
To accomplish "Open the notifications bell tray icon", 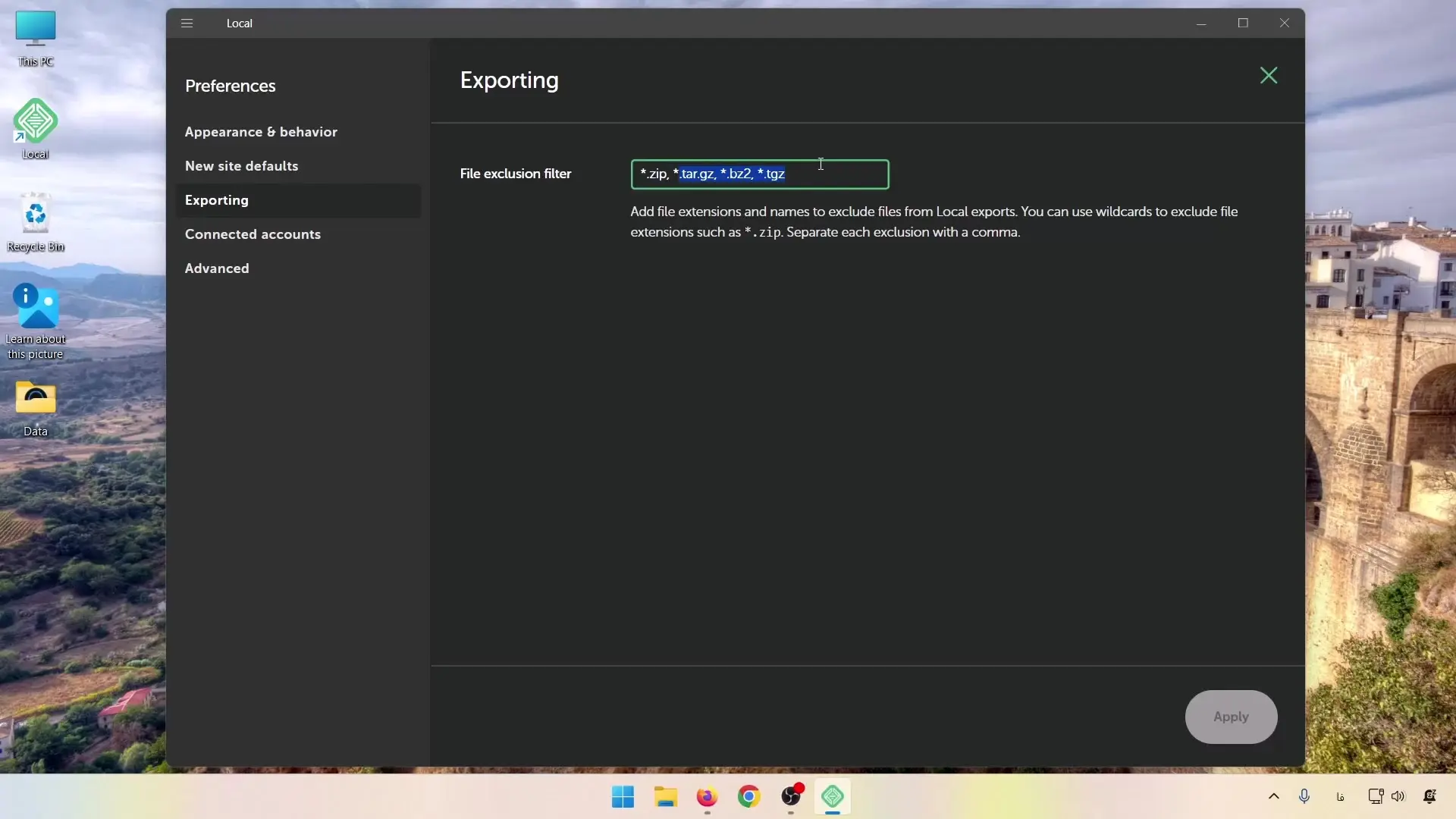I will click(x=1429, y=796).
